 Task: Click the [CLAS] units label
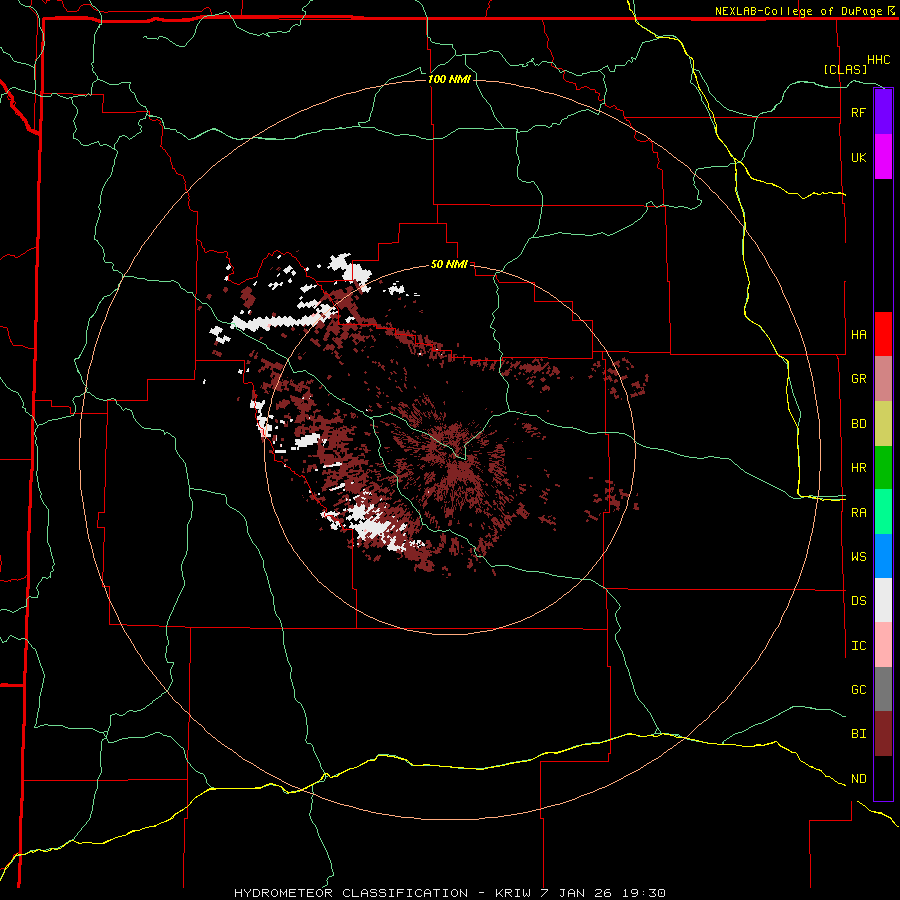[x=845, y=69]
